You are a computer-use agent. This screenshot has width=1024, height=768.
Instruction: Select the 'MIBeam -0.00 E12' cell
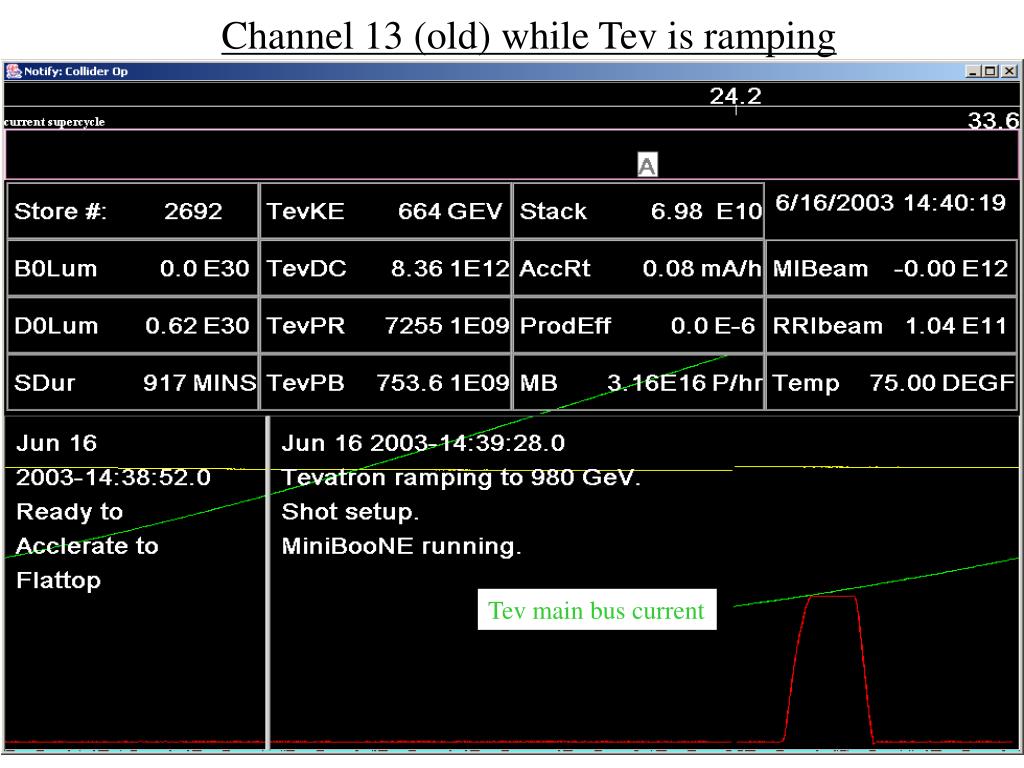891,268
